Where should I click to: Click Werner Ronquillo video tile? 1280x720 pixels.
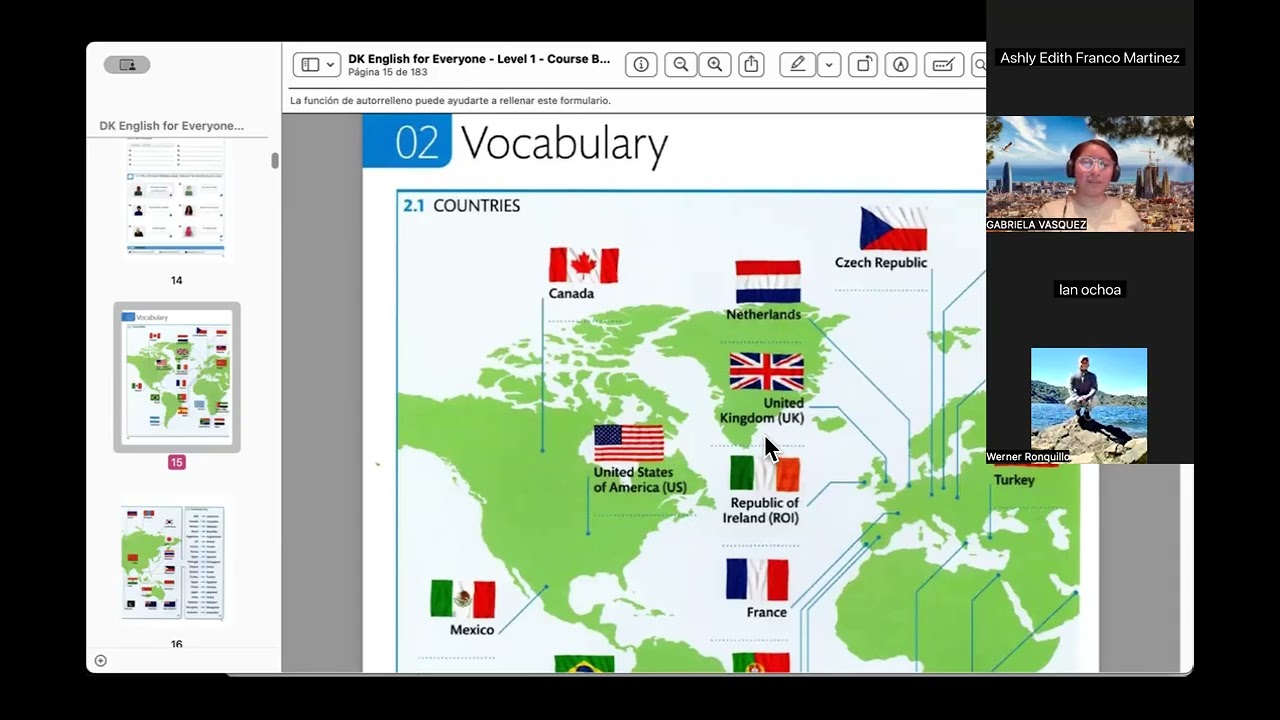tap(1089, 406)
